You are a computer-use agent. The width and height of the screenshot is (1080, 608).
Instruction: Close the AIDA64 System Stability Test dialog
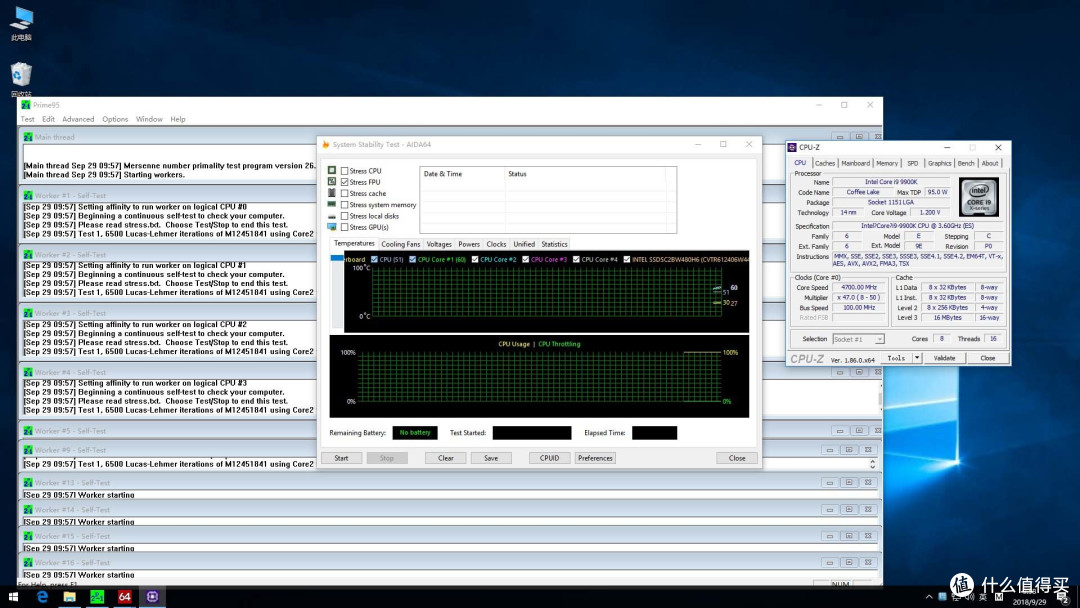point(737,458)
